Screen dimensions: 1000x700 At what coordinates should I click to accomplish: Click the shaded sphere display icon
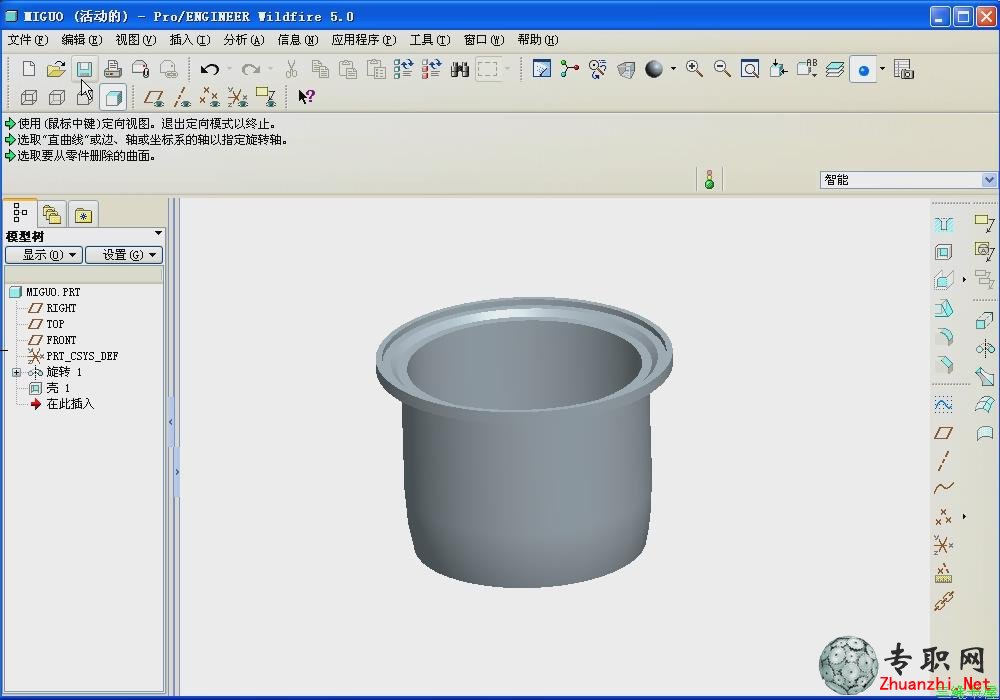tap(654, 69)
